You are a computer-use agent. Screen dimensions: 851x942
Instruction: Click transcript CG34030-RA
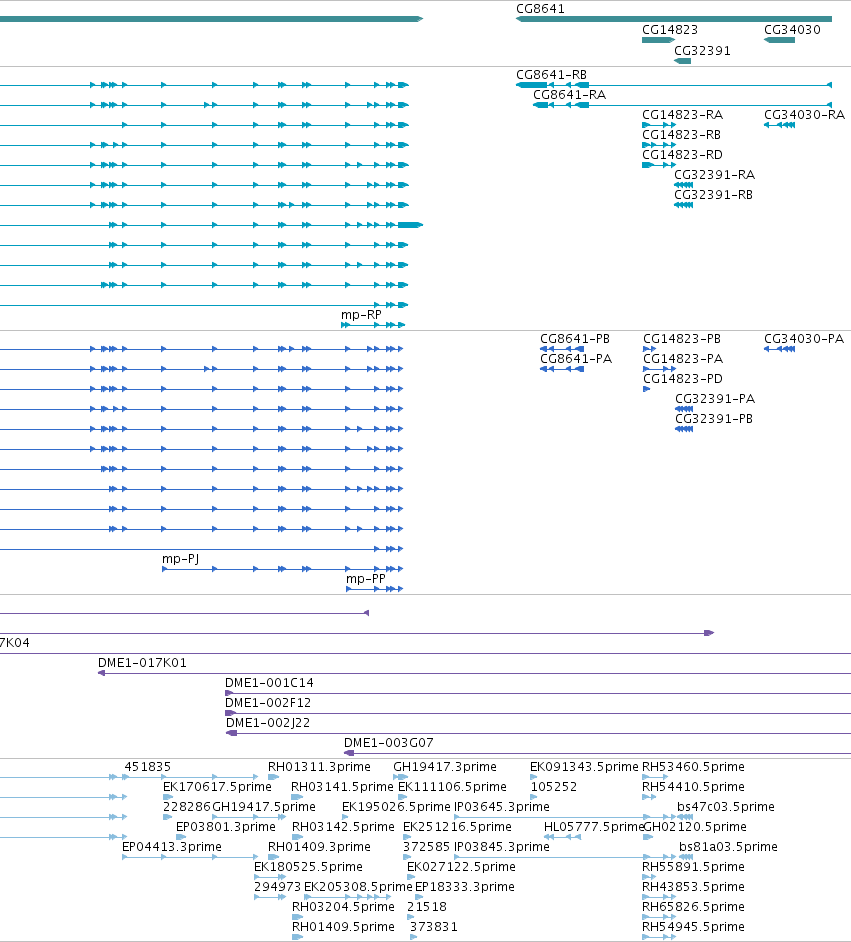coord(804,115)
